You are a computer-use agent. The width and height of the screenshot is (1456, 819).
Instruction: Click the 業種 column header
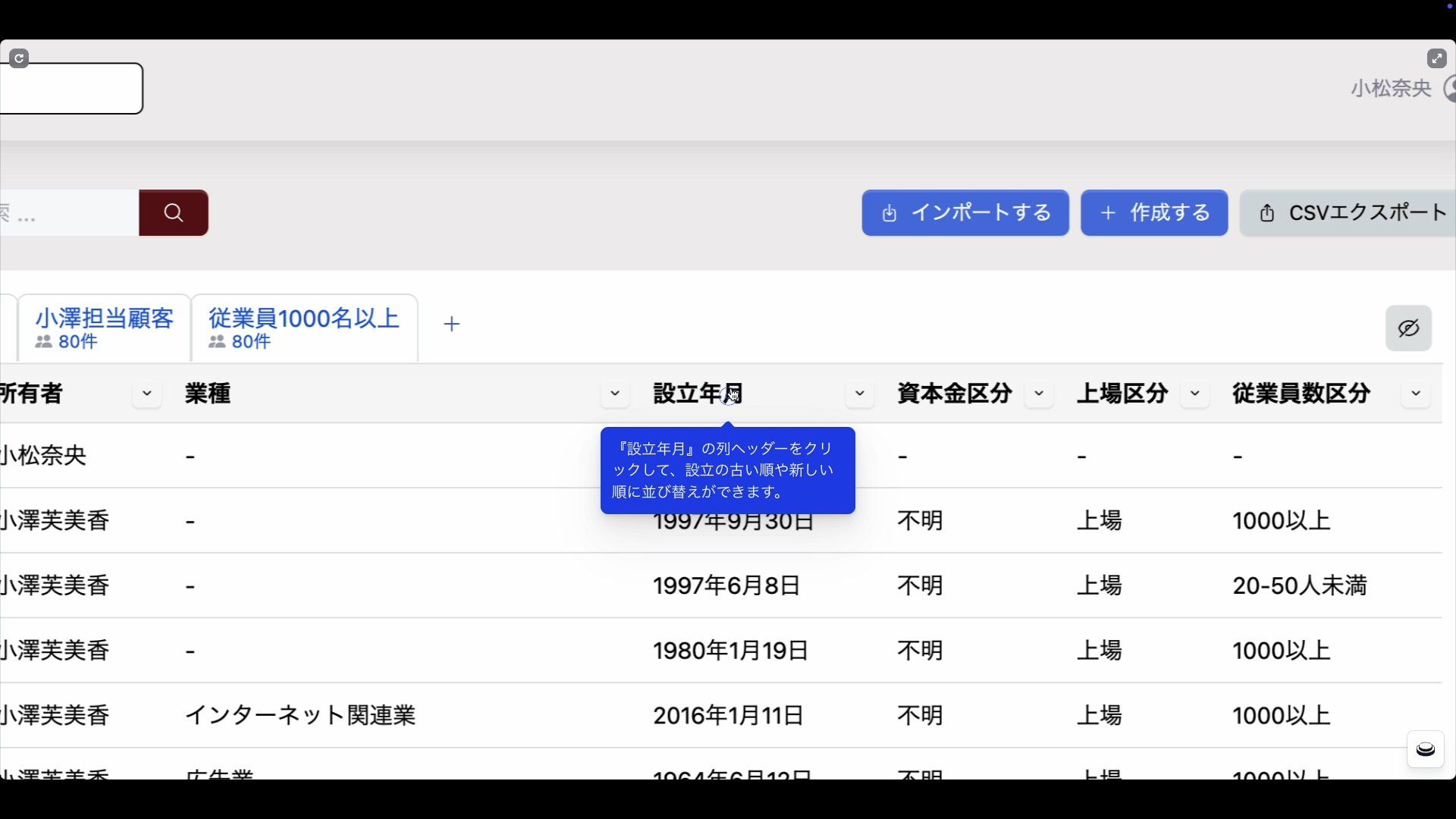(208, 394)
